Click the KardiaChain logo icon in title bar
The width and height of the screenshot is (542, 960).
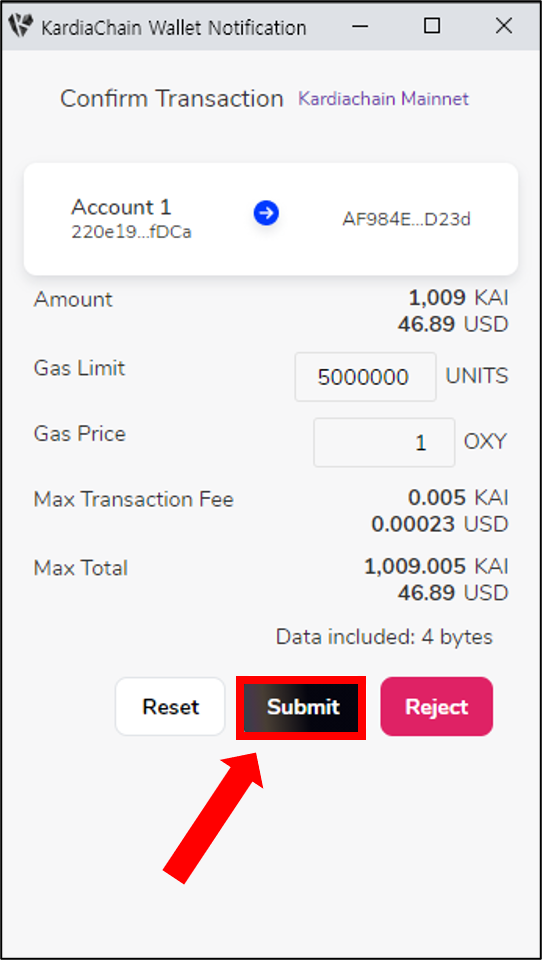[x=21, y=27]
